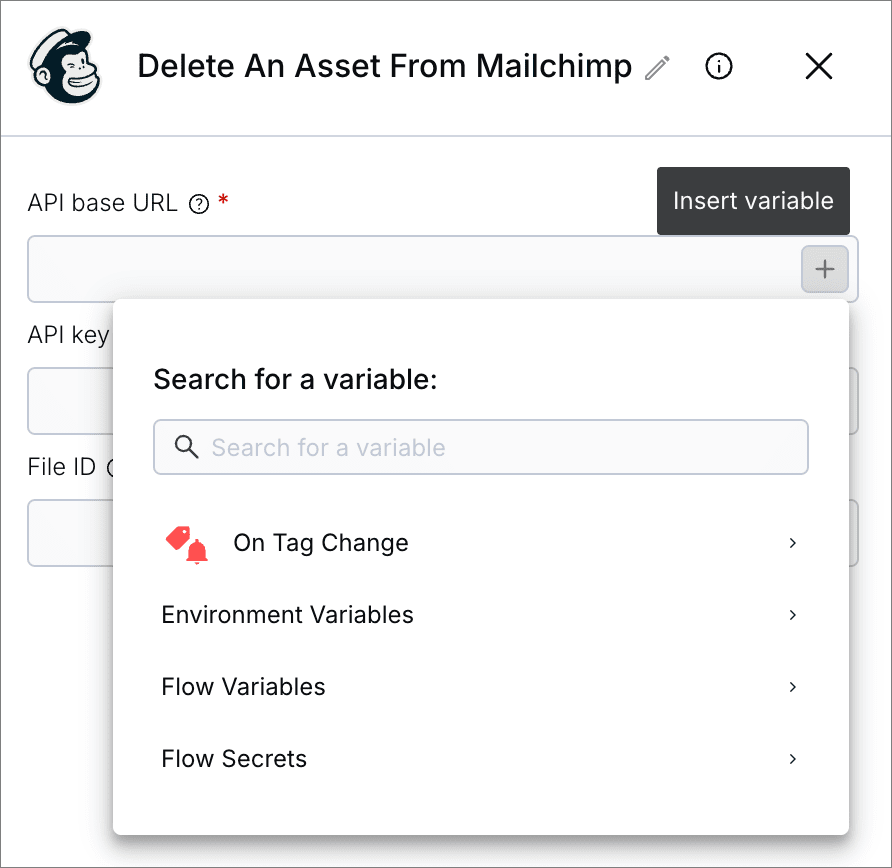Click the API key label
Image resolution: width=892 pixels, height=868 pixels.
[x=69, y=335]
